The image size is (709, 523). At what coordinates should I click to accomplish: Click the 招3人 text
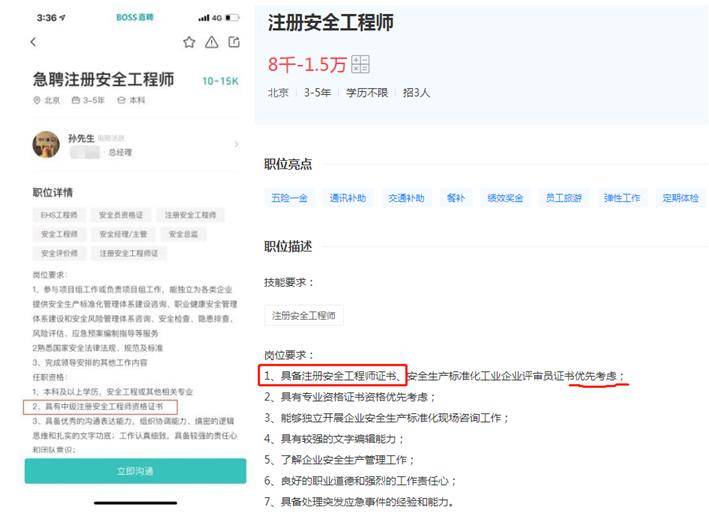(416, 93)
